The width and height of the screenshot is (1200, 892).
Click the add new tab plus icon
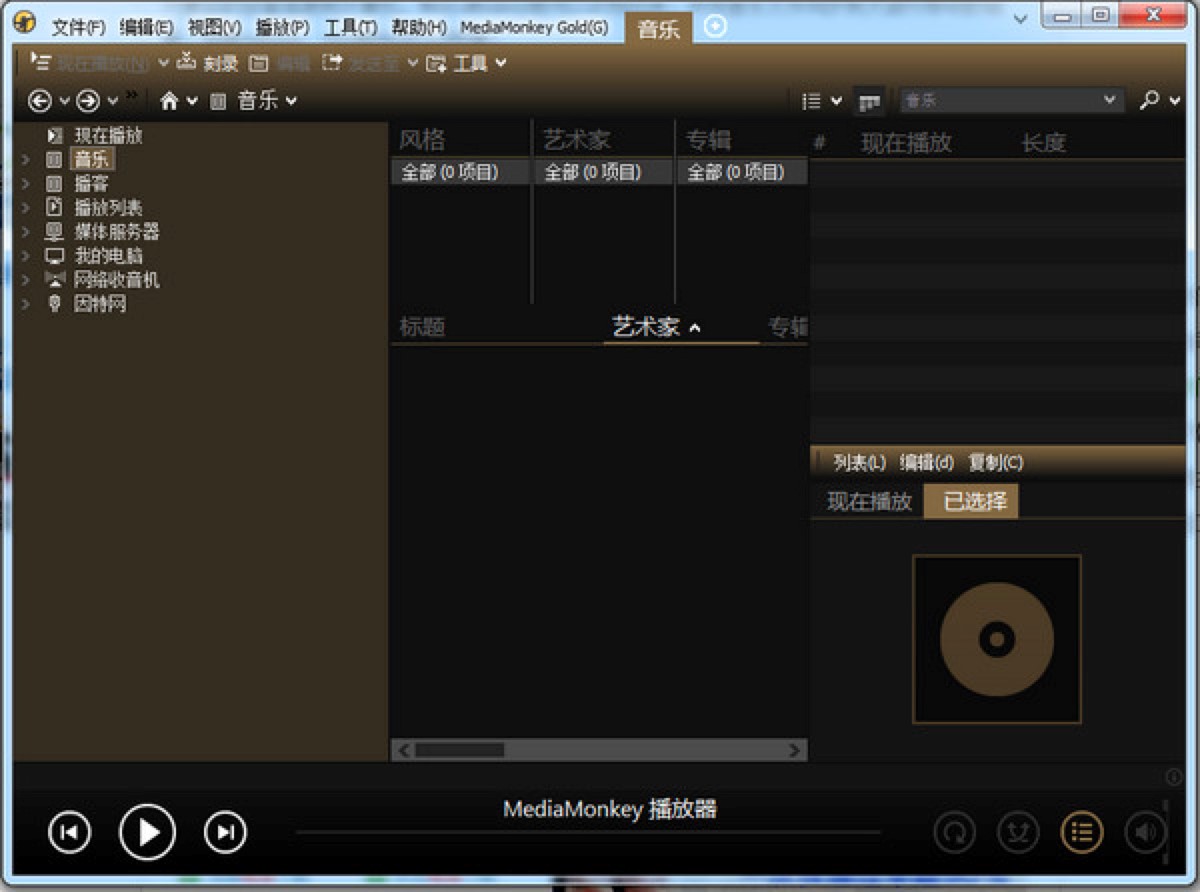coord(715,27)
